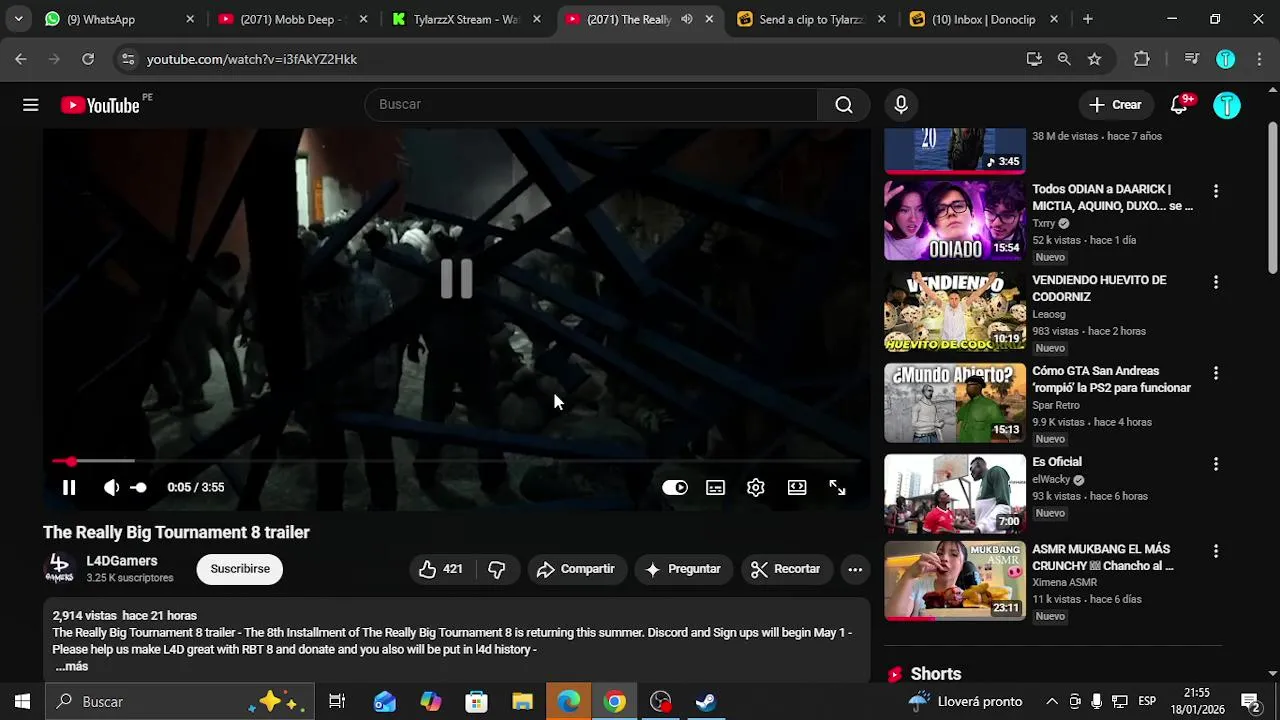Pause the video with the player button

click(x=69, y=488)
